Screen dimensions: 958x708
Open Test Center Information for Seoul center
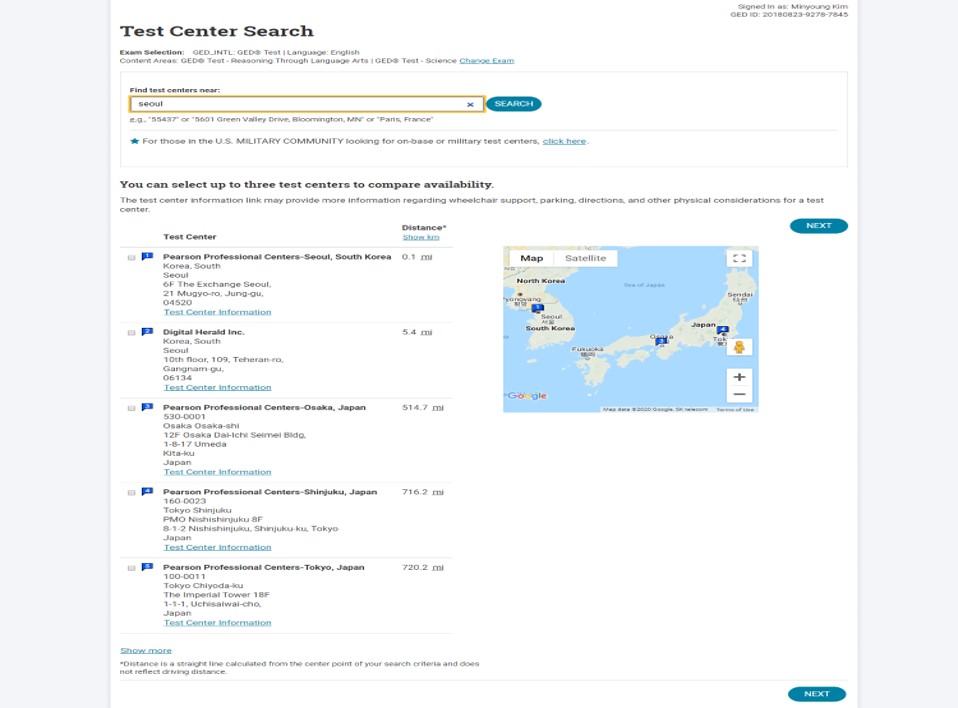point(218,312)
